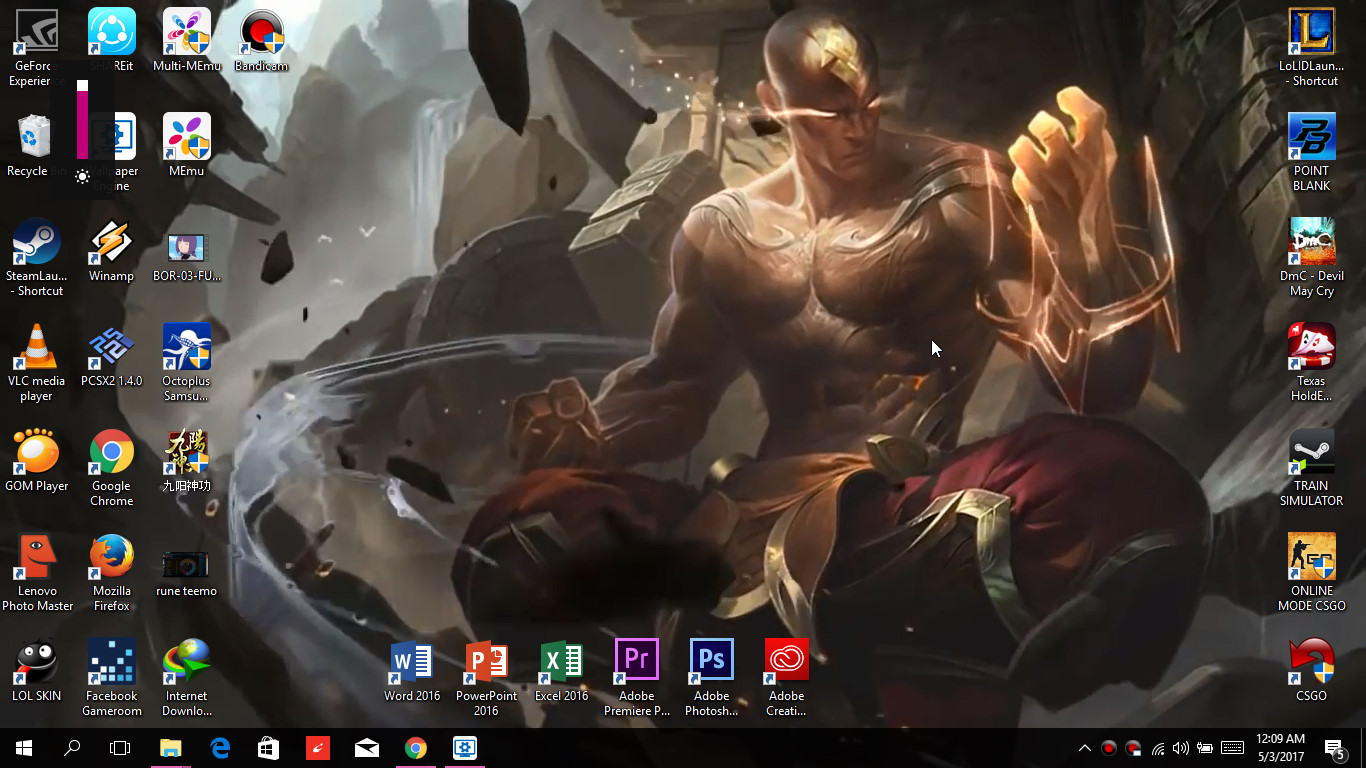Open the Windows Start menu
Viewport: 1366px width, 768px height.
pyautogui.click(x=24, y=748)
